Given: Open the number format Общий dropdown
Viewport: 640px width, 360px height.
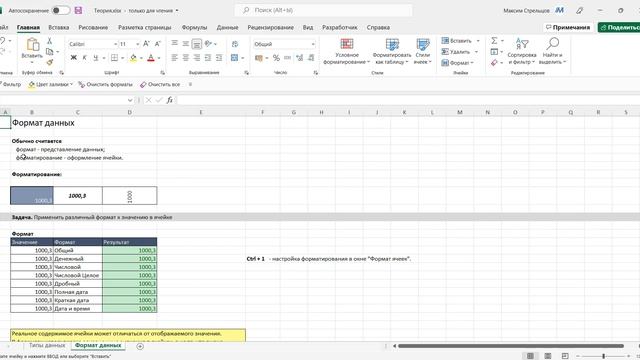Looking at the screenshot, I should [x=313, y=44].
